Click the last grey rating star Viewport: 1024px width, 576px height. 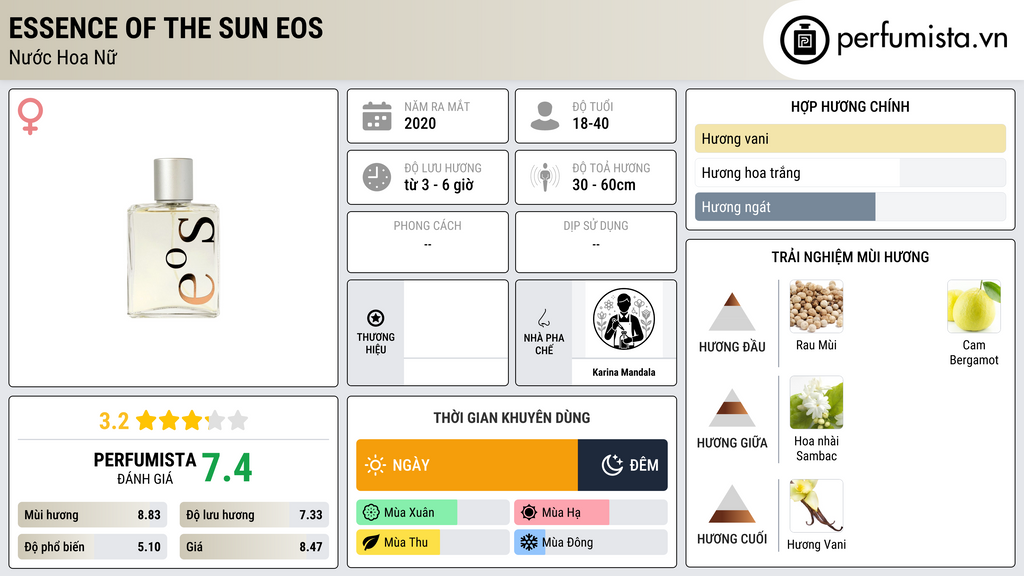(238, 420)
